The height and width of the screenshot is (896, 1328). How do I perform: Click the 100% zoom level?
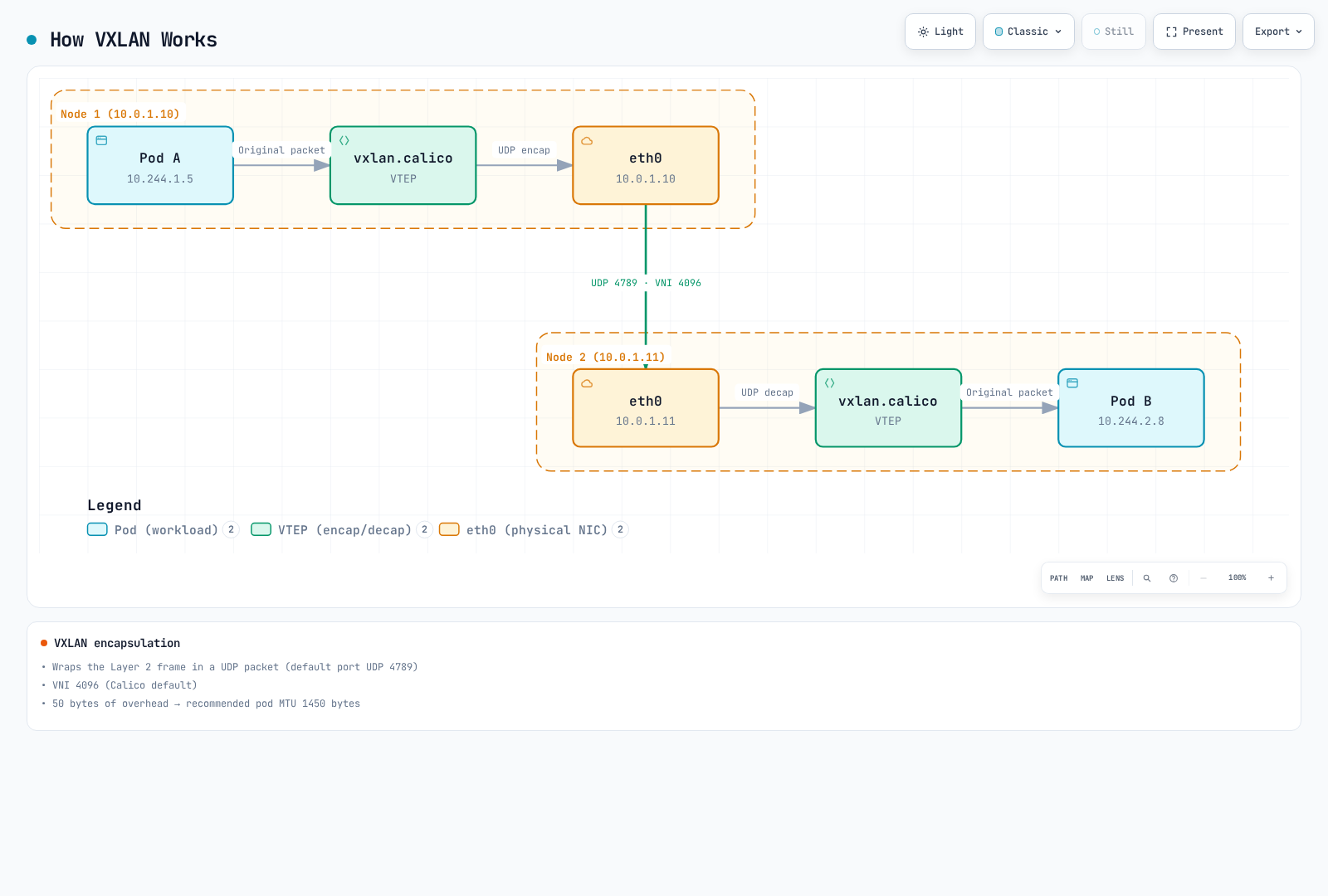[x=1237, y=577]
